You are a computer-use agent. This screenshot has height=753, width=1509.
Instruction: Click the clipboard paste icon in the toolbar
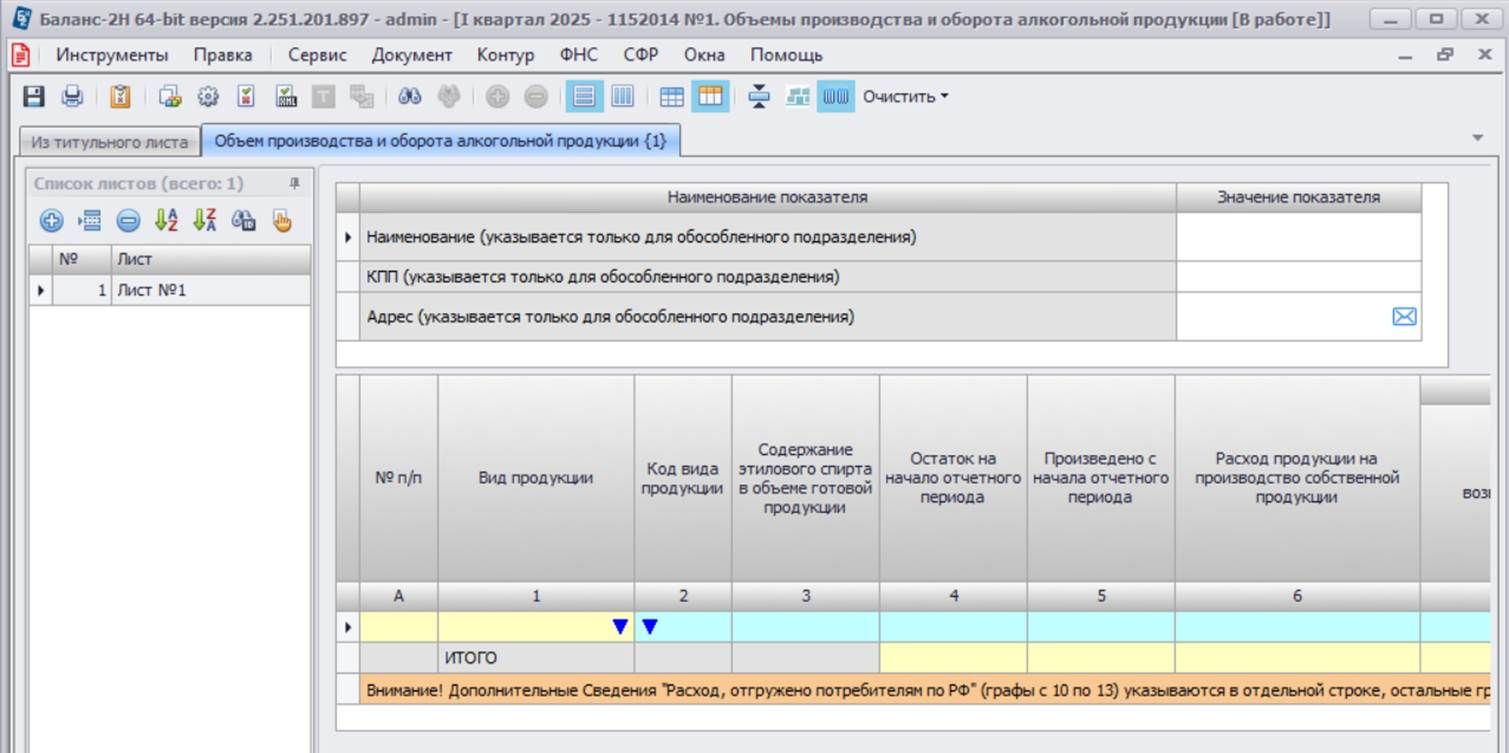(x=120, y=96)
